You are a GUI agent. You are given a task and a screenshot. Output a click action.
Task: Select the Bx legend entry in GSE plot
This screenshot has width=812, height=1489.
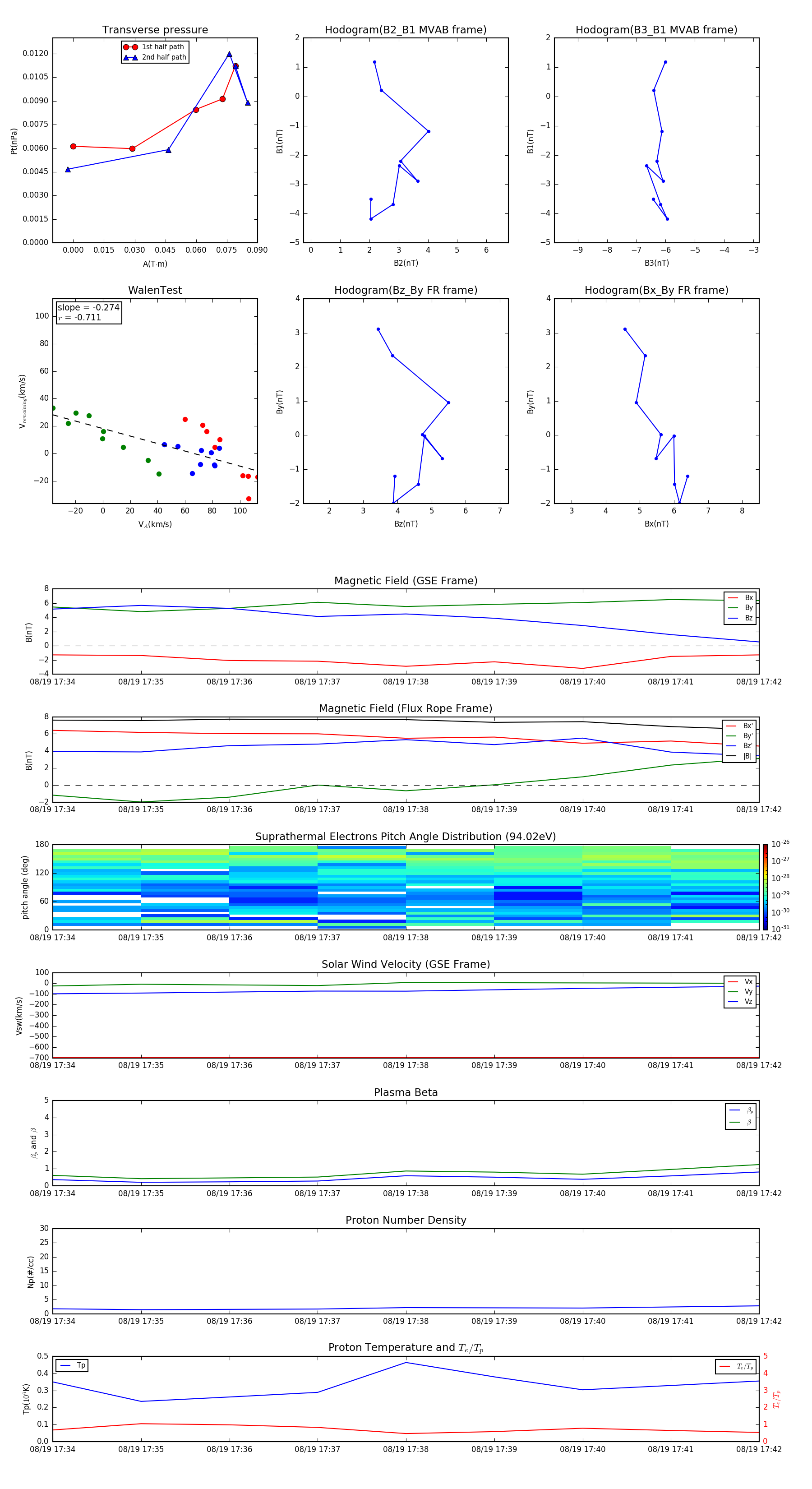740,598
